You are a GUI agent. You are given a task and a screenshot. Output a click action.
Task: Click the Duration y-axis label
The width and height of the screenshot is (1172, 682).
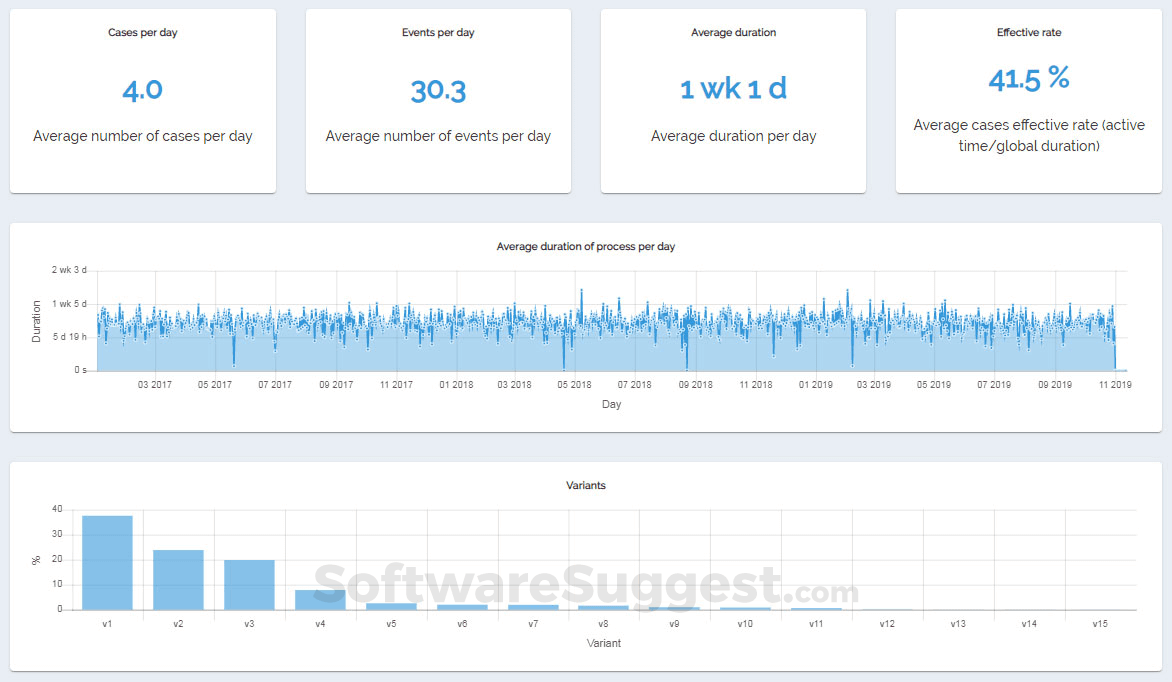click(36, 319)
